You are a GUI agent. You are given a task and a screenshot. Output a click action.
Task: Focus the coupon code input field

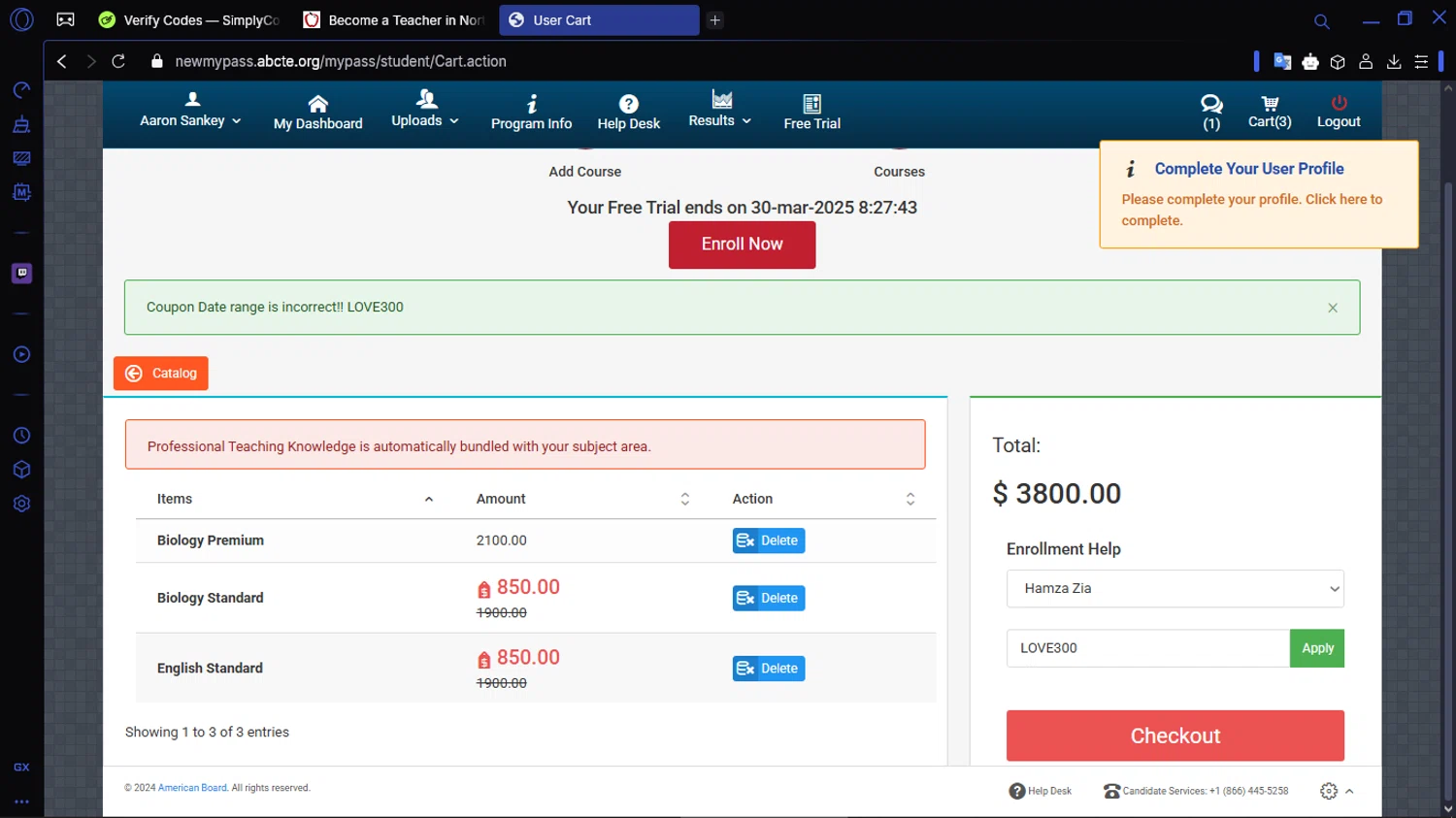(1147, 648)
